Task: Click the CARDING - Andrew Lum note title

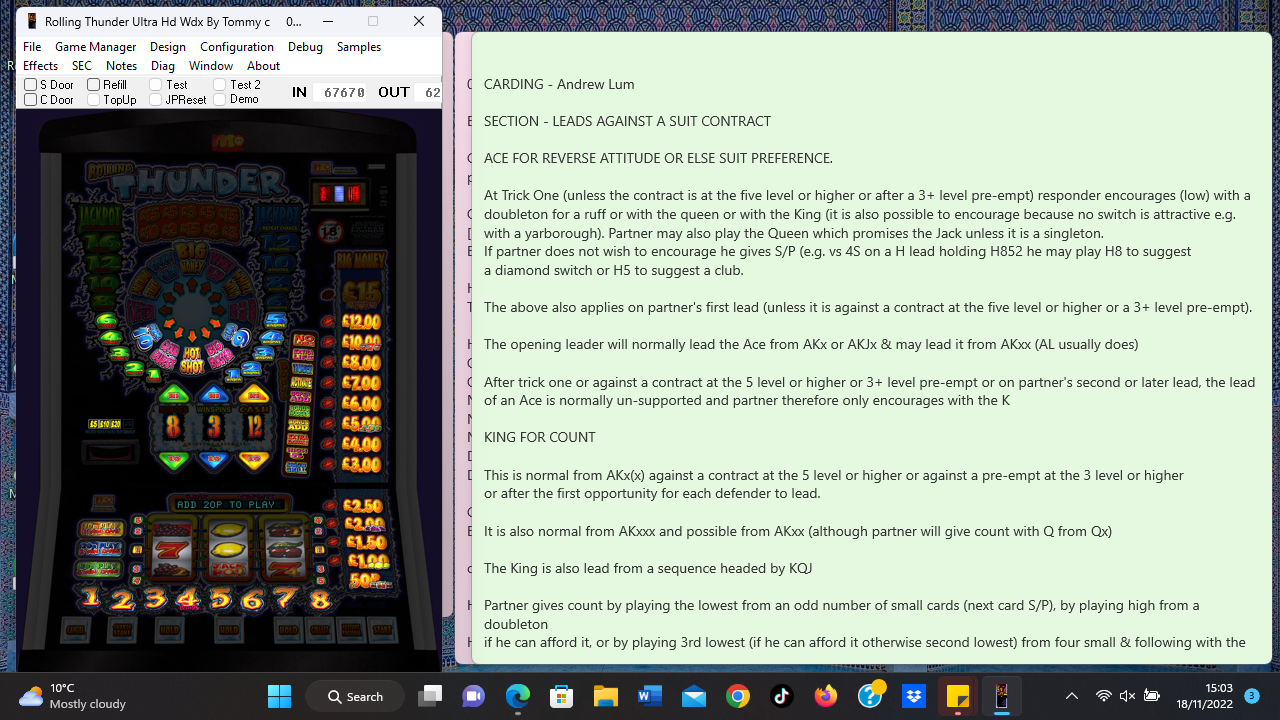Action: coord(559,84)
